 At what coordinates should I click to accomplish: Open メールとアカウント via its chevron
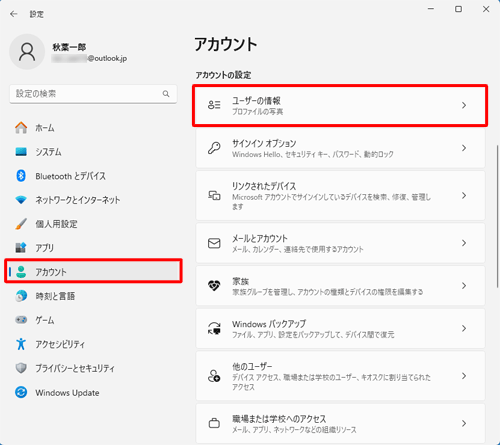click(464, 243)
